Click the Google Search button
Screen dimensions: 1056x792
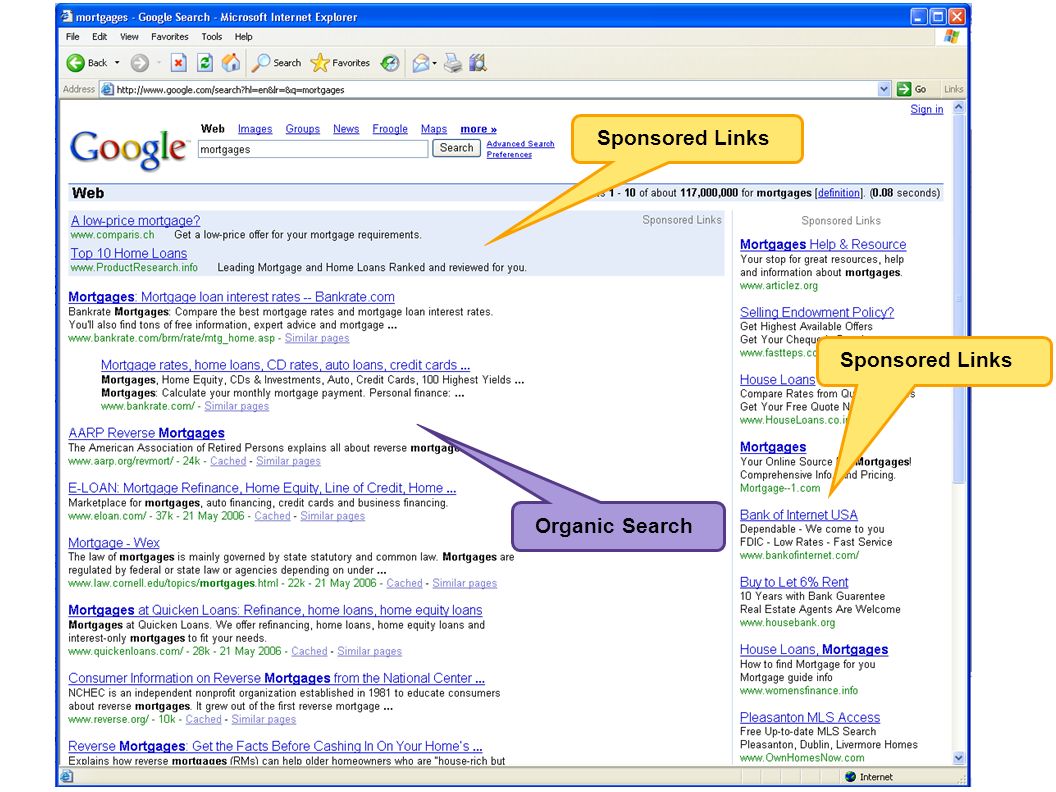(457, 148)
